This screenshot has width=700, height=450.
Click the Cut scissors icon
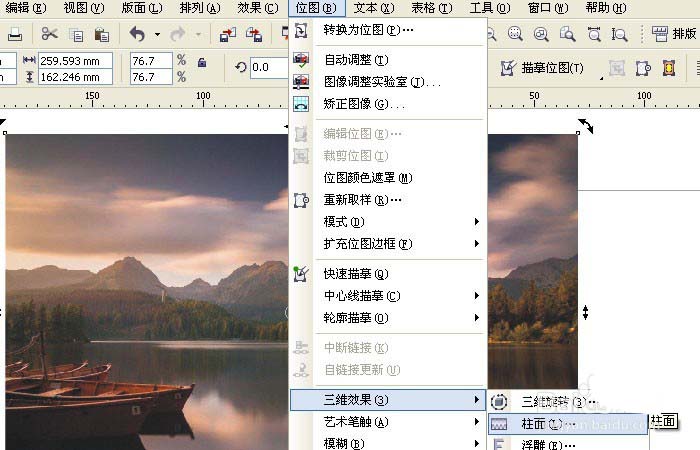[50, 34]
